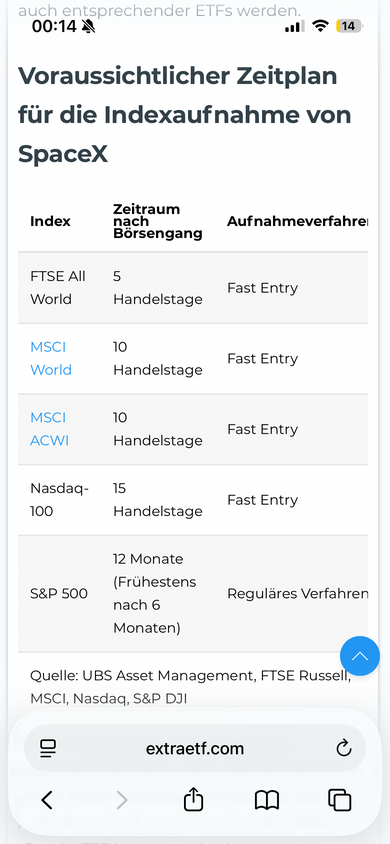Open Safari bookmarks book icon
Screen dimensions: 390x844
point(267,800)
